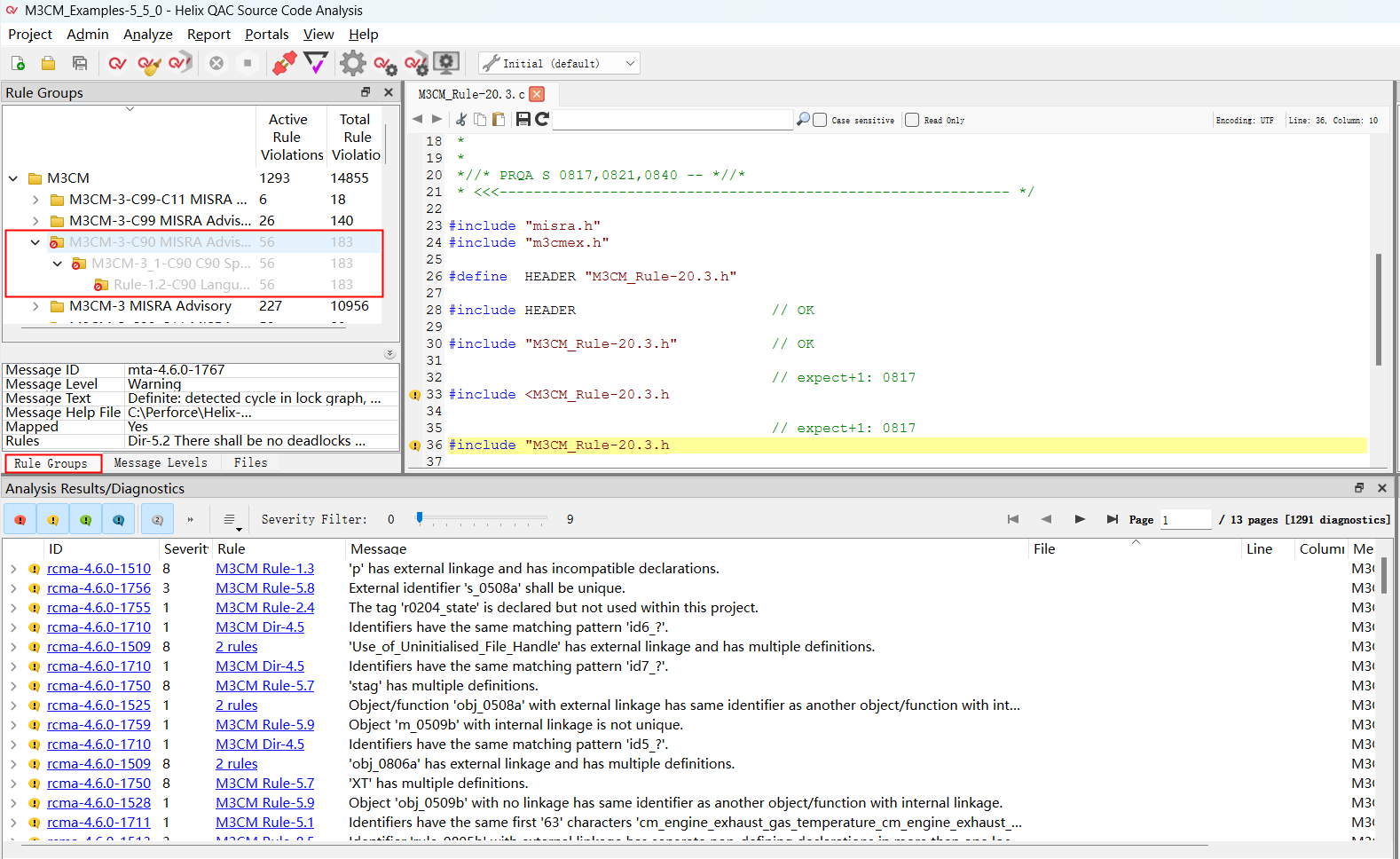
Task: Click the Page number input field
Action: tap(1185, 520)
